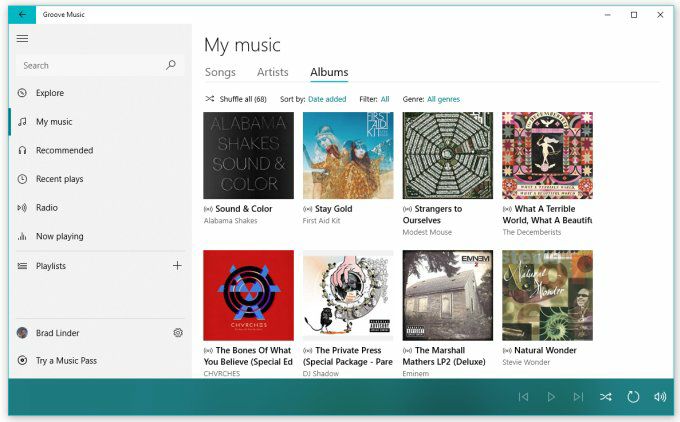
Task: Open the Genre All genres dropdown
Action: [x=431, y=99]
